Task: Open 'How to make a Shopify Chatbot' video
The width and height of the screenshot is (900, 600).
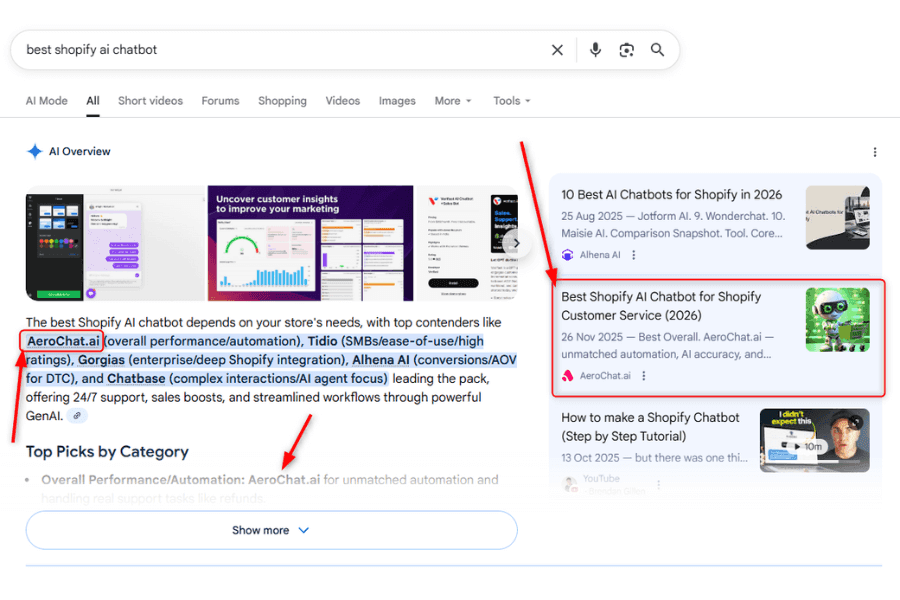Action: [x=650, y=427]
